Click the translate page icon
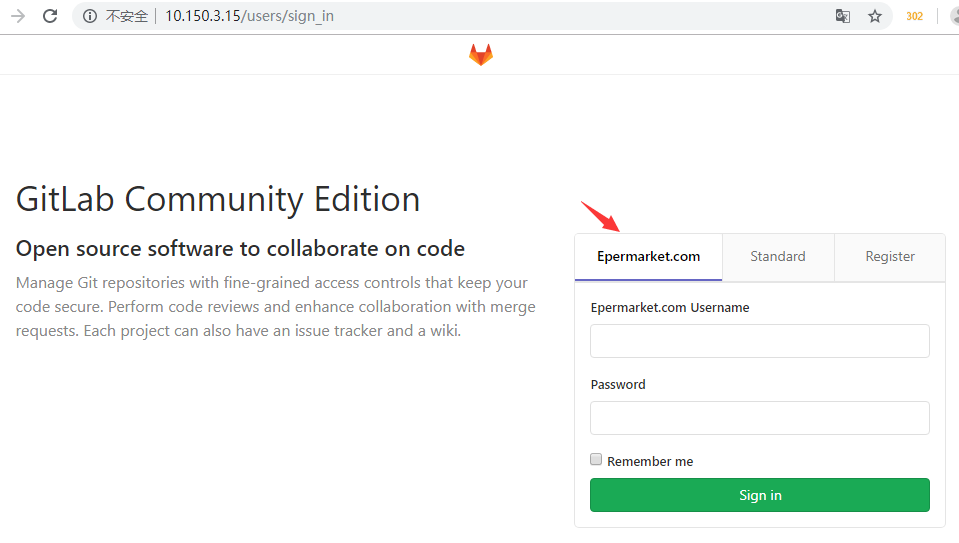The height and width of the screenshot is (543, 959). click(843, 16)
